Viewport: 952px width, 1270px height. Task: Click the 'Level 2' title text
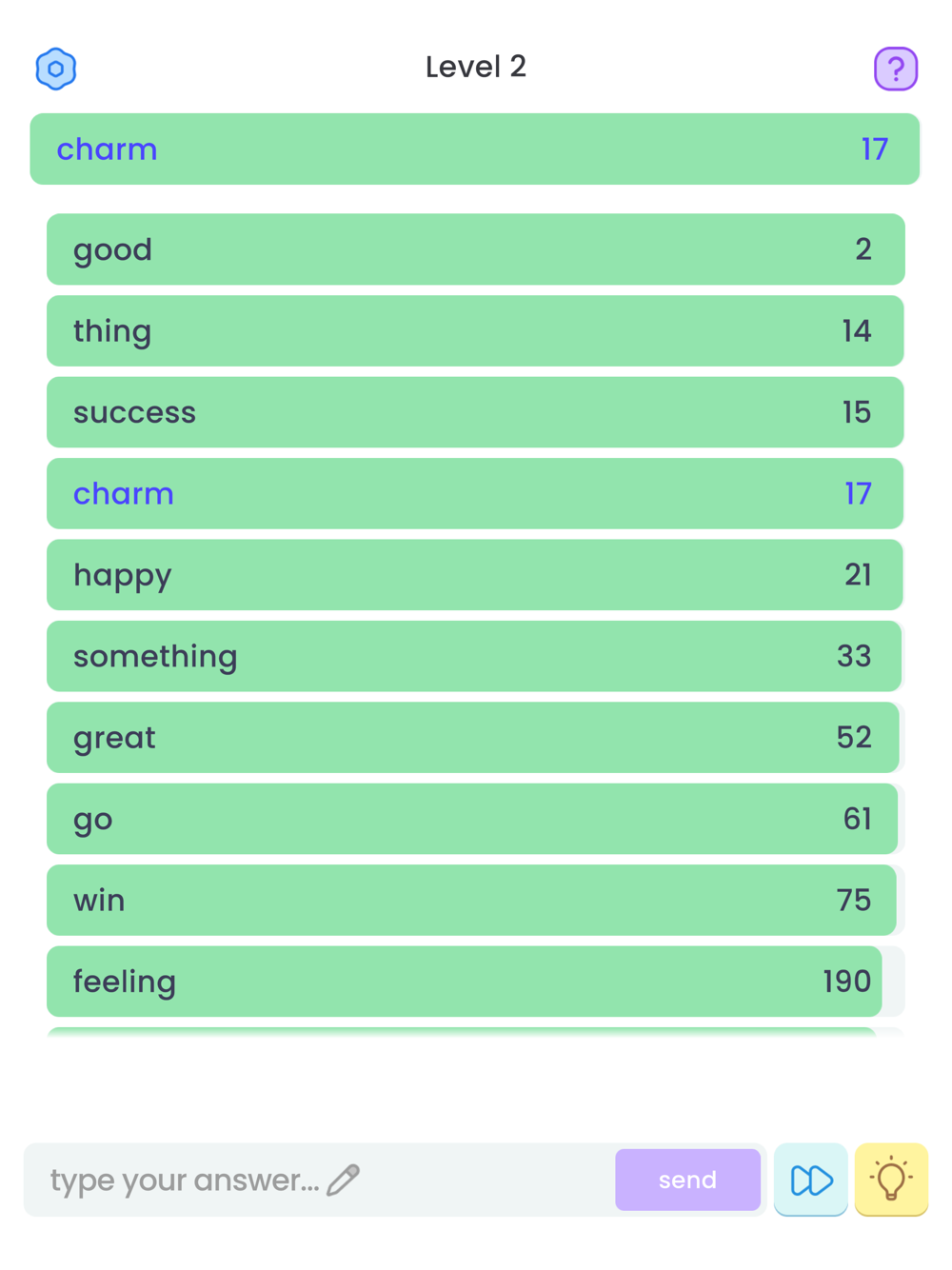click(475, 67)
